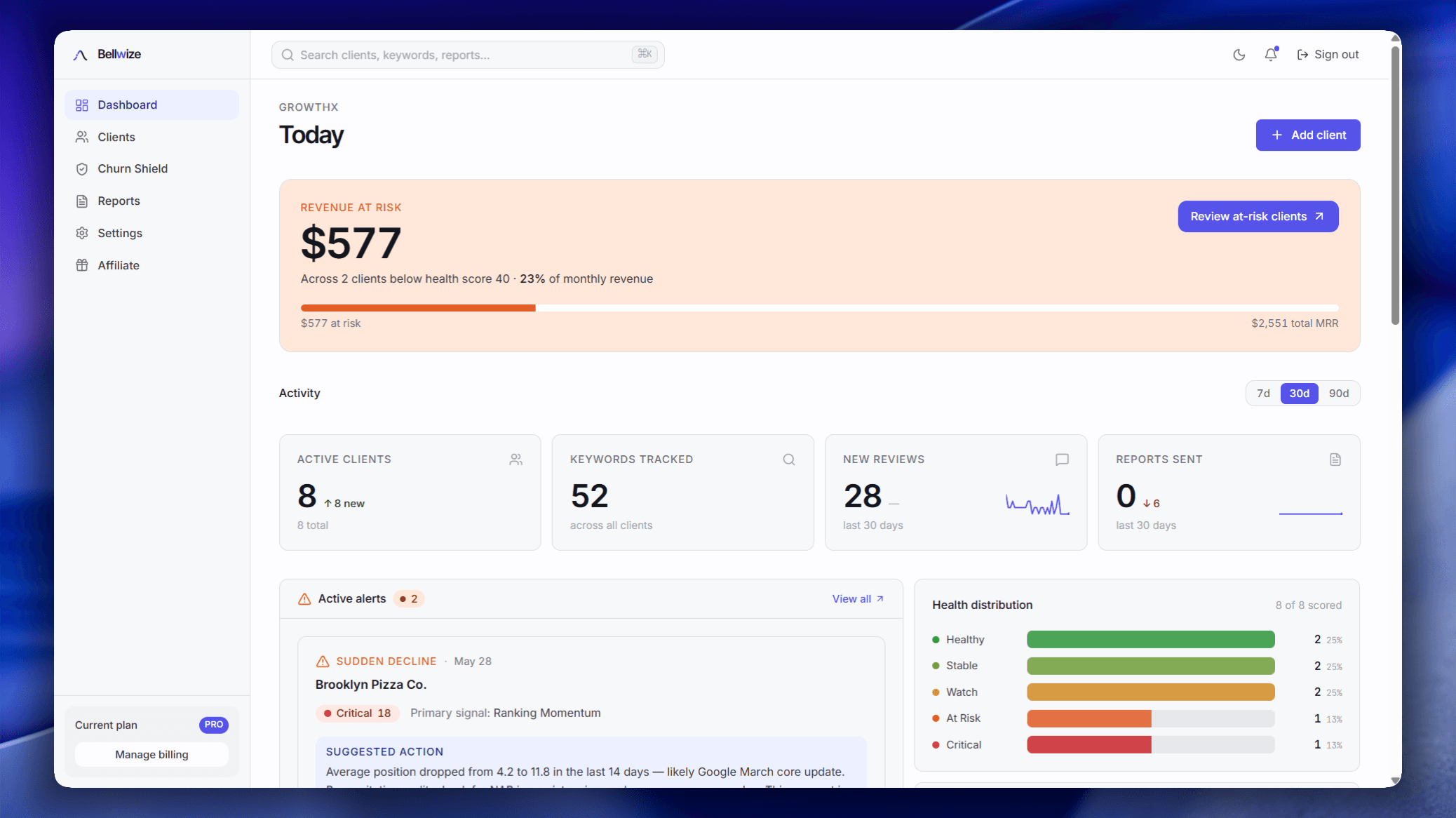The width and height of the screenshot is (1456, 818).
Task: Click the GROWTHX workspace label
Action: (309, 107)
